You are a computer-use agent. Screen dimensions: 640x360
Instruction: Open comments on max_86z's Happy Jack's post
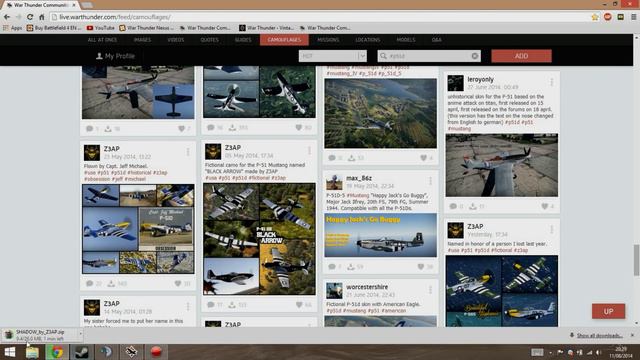pyautogui.click(x=332, y=267)
